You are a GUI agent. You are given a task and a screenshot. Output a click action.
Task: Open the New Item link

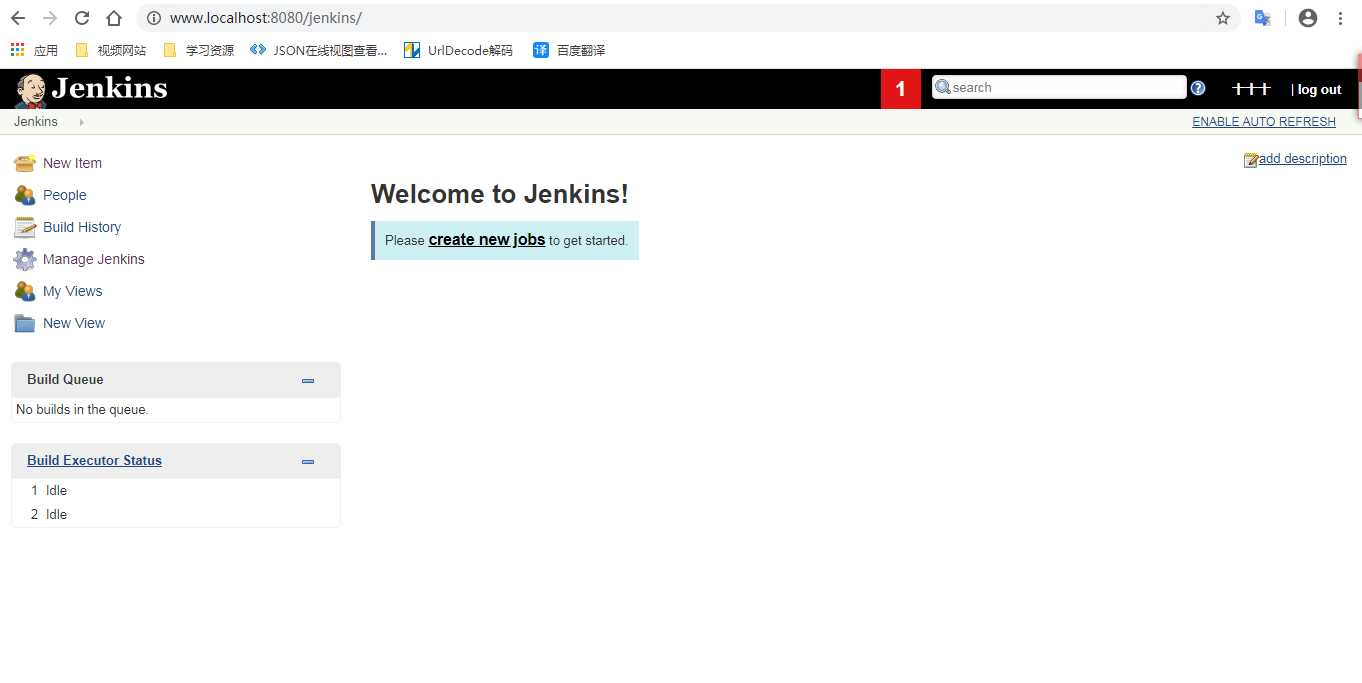(72, 163)
